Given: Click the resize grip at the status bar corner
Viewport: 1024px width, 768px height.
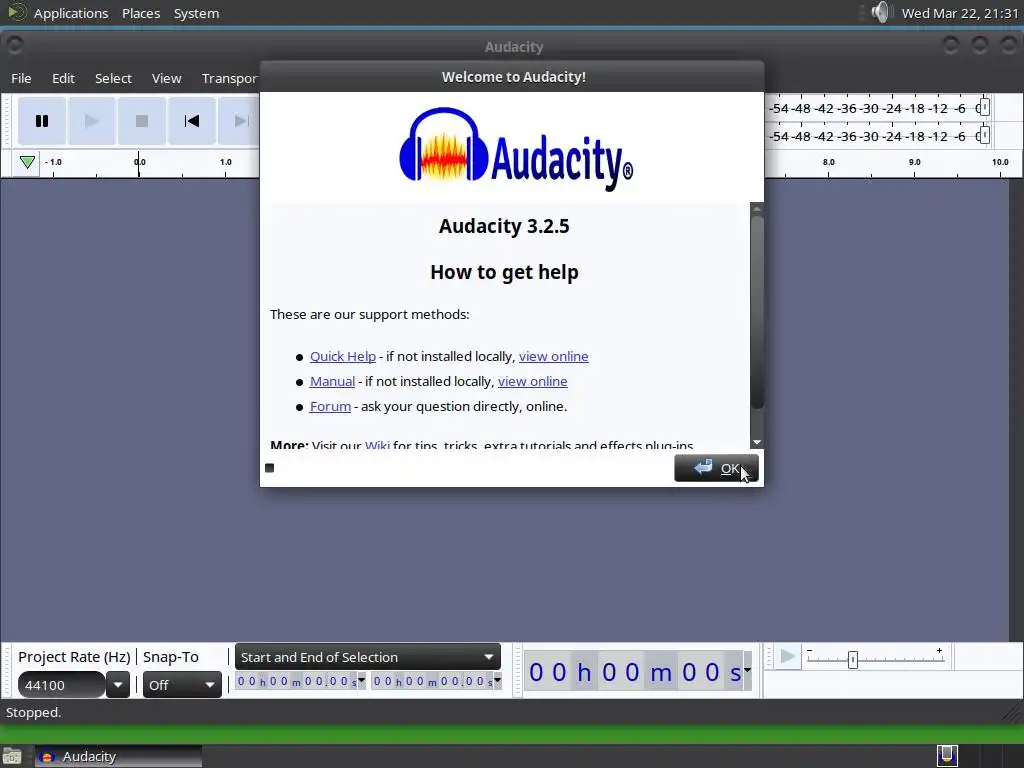Looking at the screenshot, I should point(1012,714).
